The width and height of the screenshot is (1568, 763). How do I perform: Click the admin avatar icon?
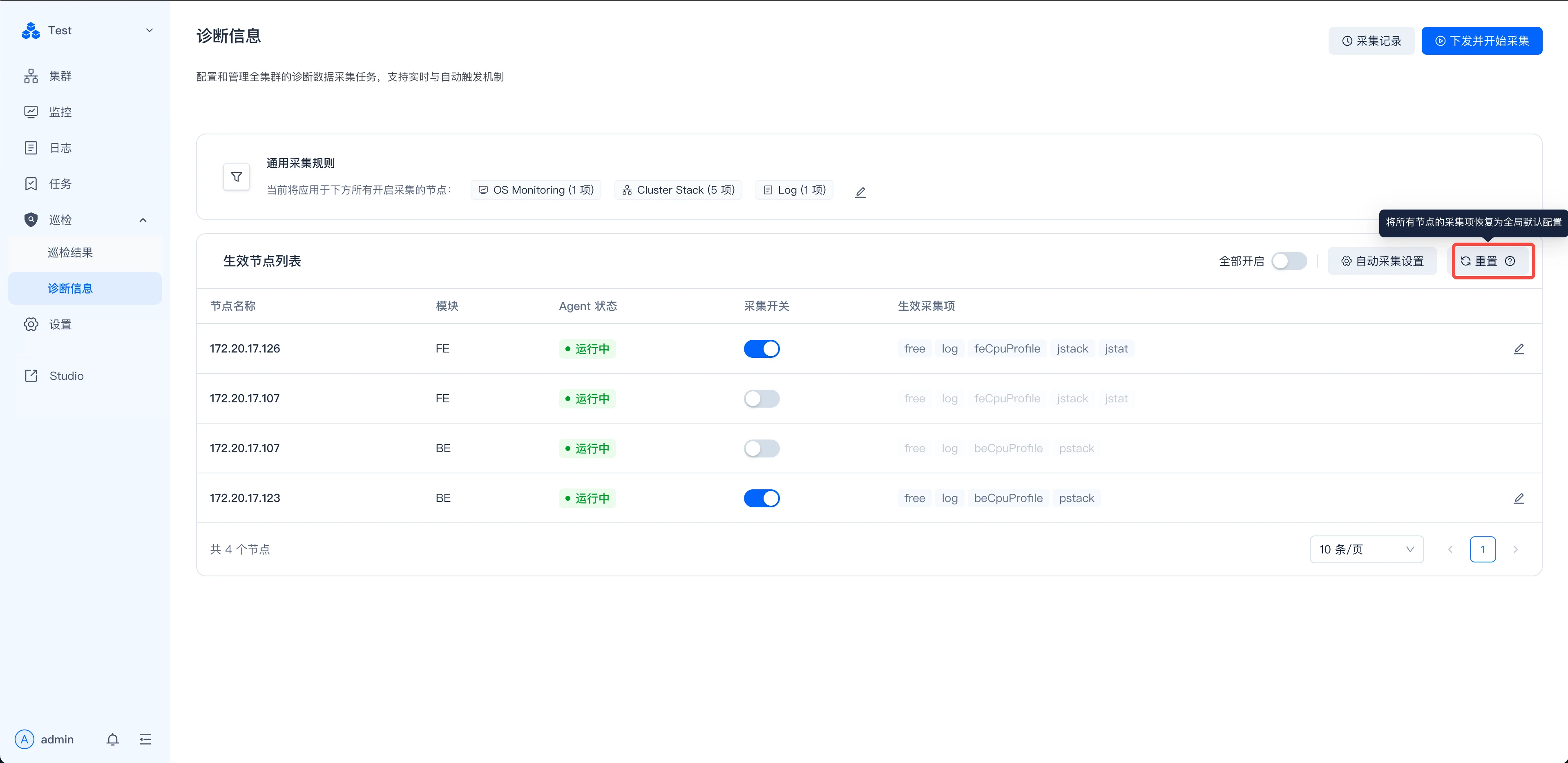(x=25, y=739)
